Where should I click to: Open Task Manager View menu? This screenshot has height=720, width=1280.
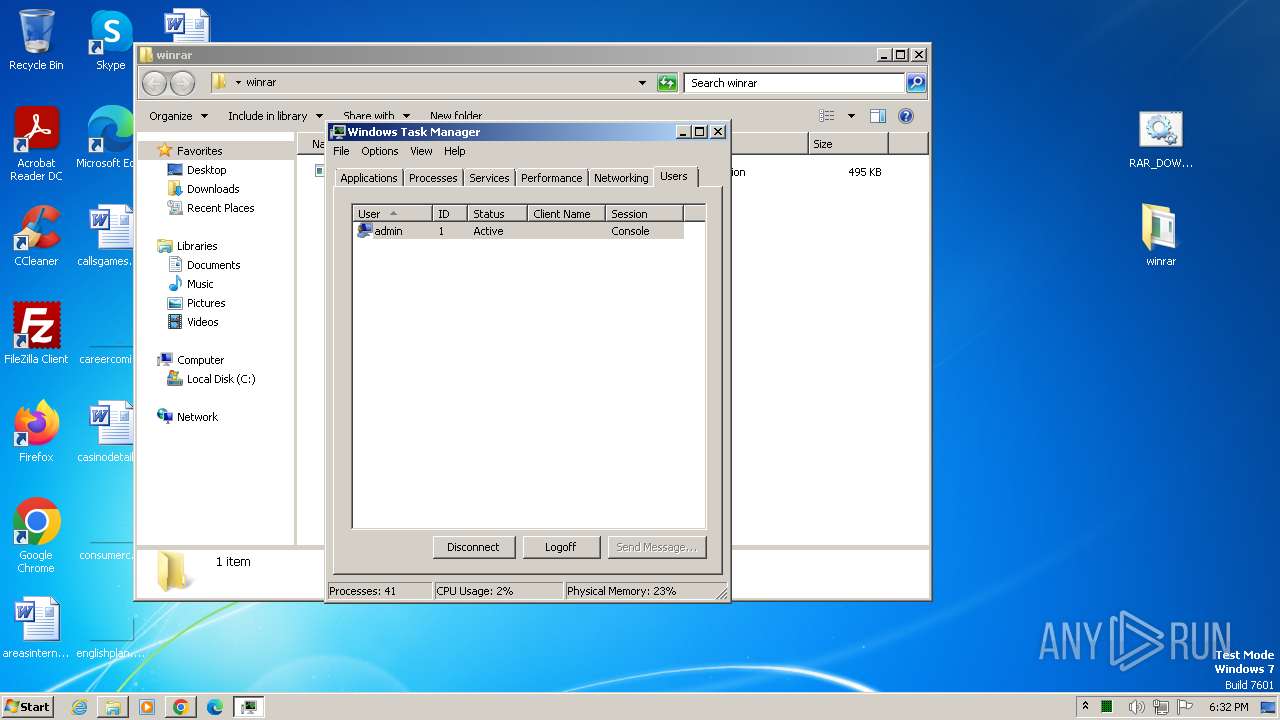click(421, 151)
